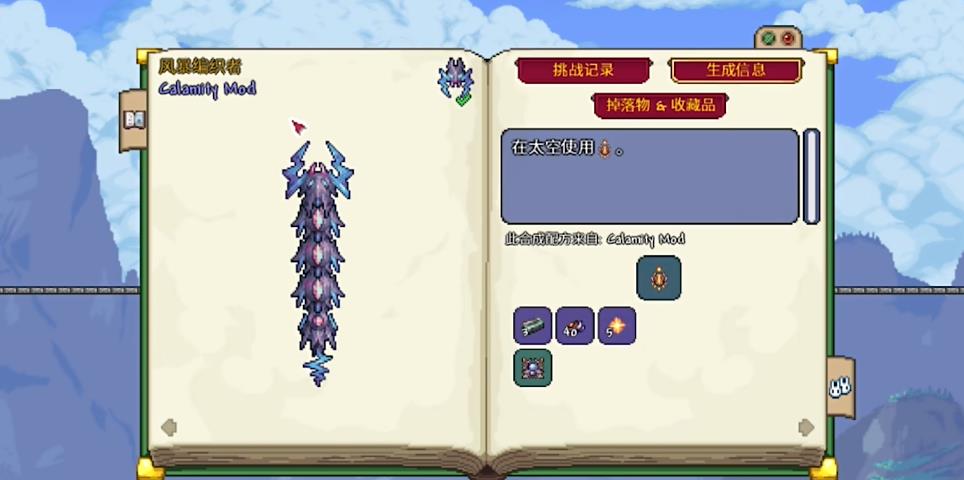This screenshot has height=480, width=964.
Task: Toggle the green circle button above the book
Action: click(768, 39)
